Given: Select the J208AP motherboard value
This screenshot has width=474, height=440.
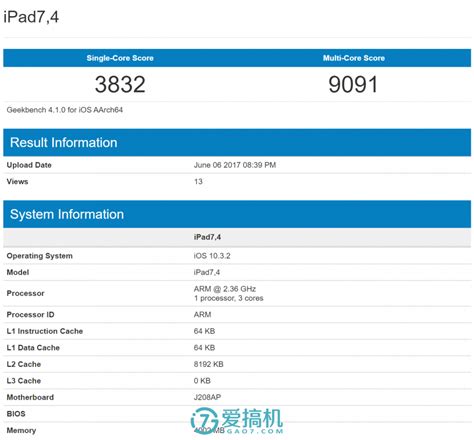Looking at the screenshot, I should click(207, 397).
